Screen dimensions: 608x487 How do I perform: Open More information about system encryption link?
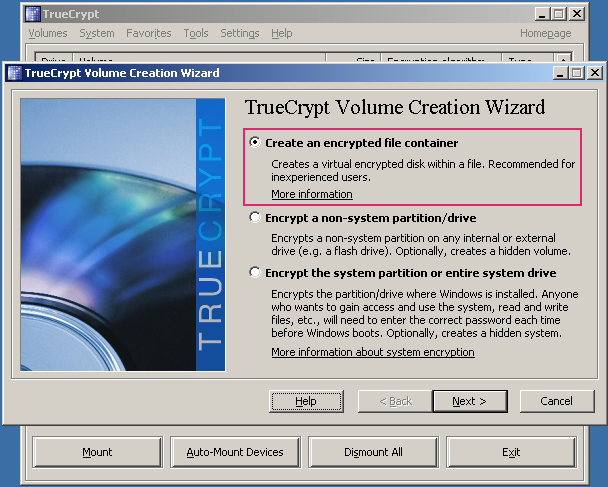pyautogui.click(x=373, y=352)
